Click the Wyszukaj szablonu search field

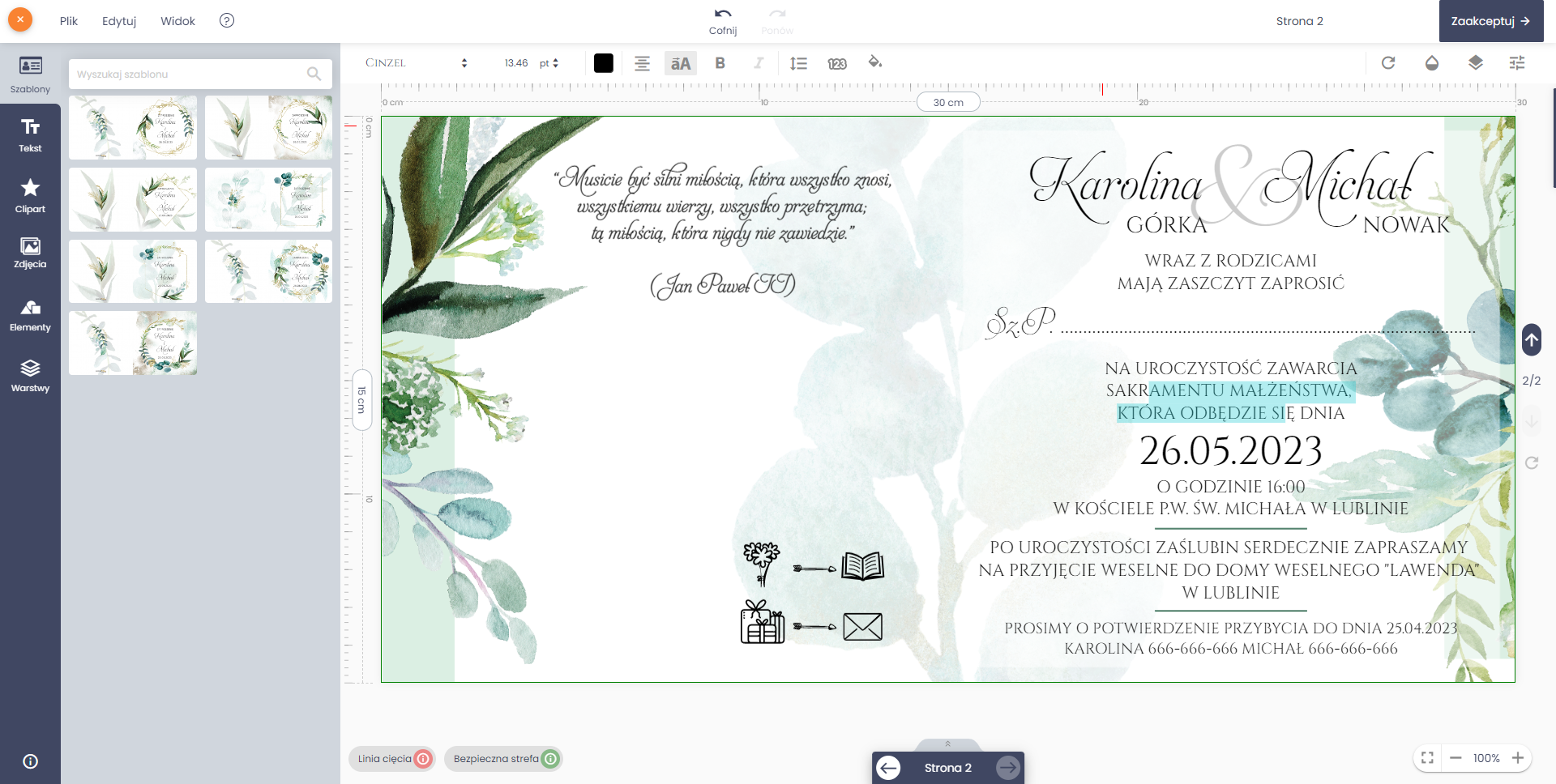(200, 74)
